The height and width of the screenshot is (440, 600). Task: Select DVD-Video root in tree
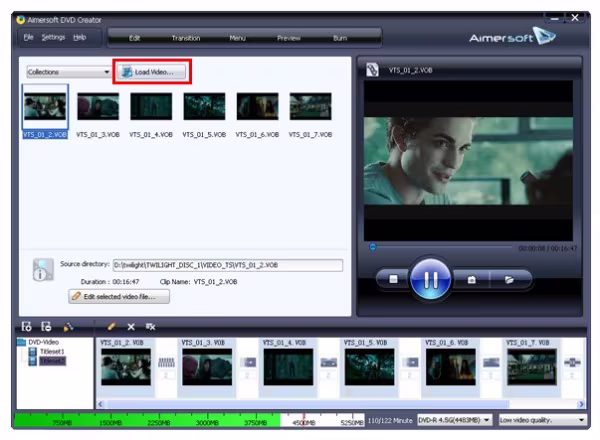43,342
